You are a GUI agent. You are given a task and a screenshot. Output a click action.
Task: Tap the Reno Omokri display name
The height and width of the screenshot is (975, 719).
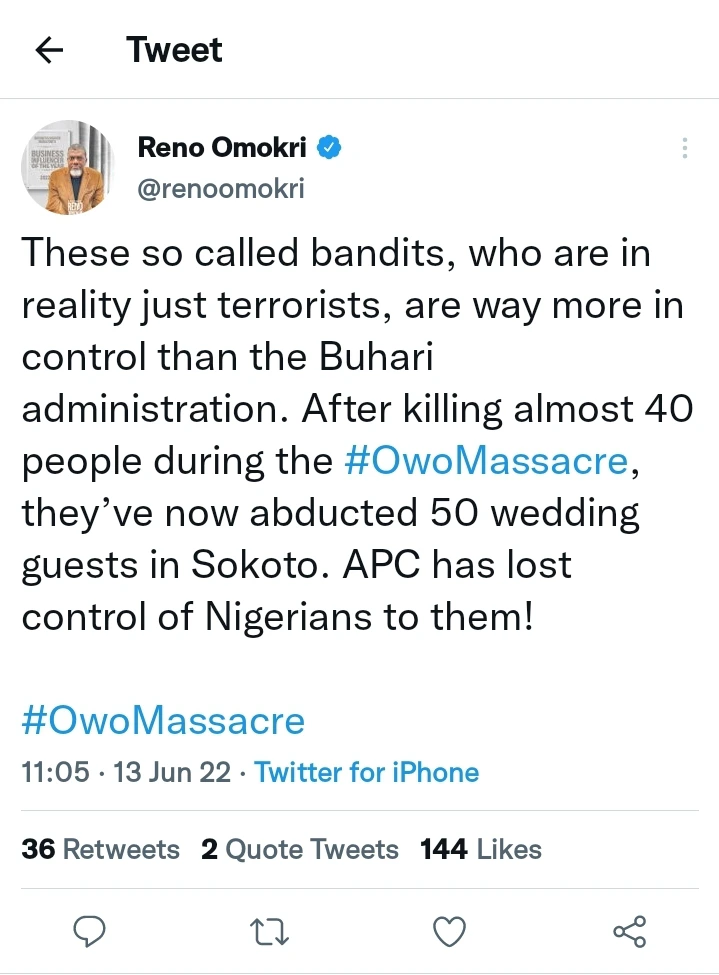222,148
